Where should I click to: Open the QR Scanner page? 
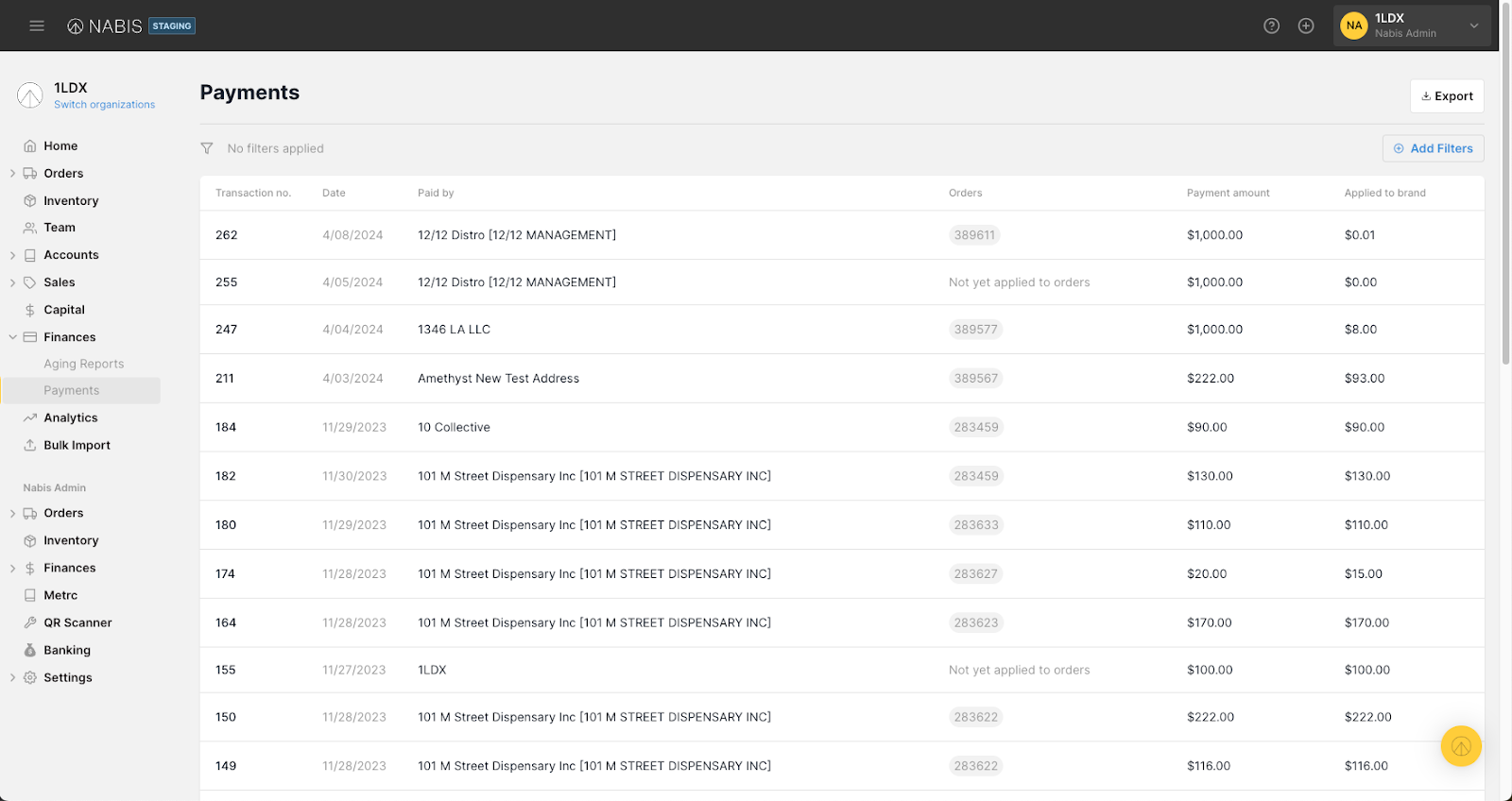click(x=77, y=622)
